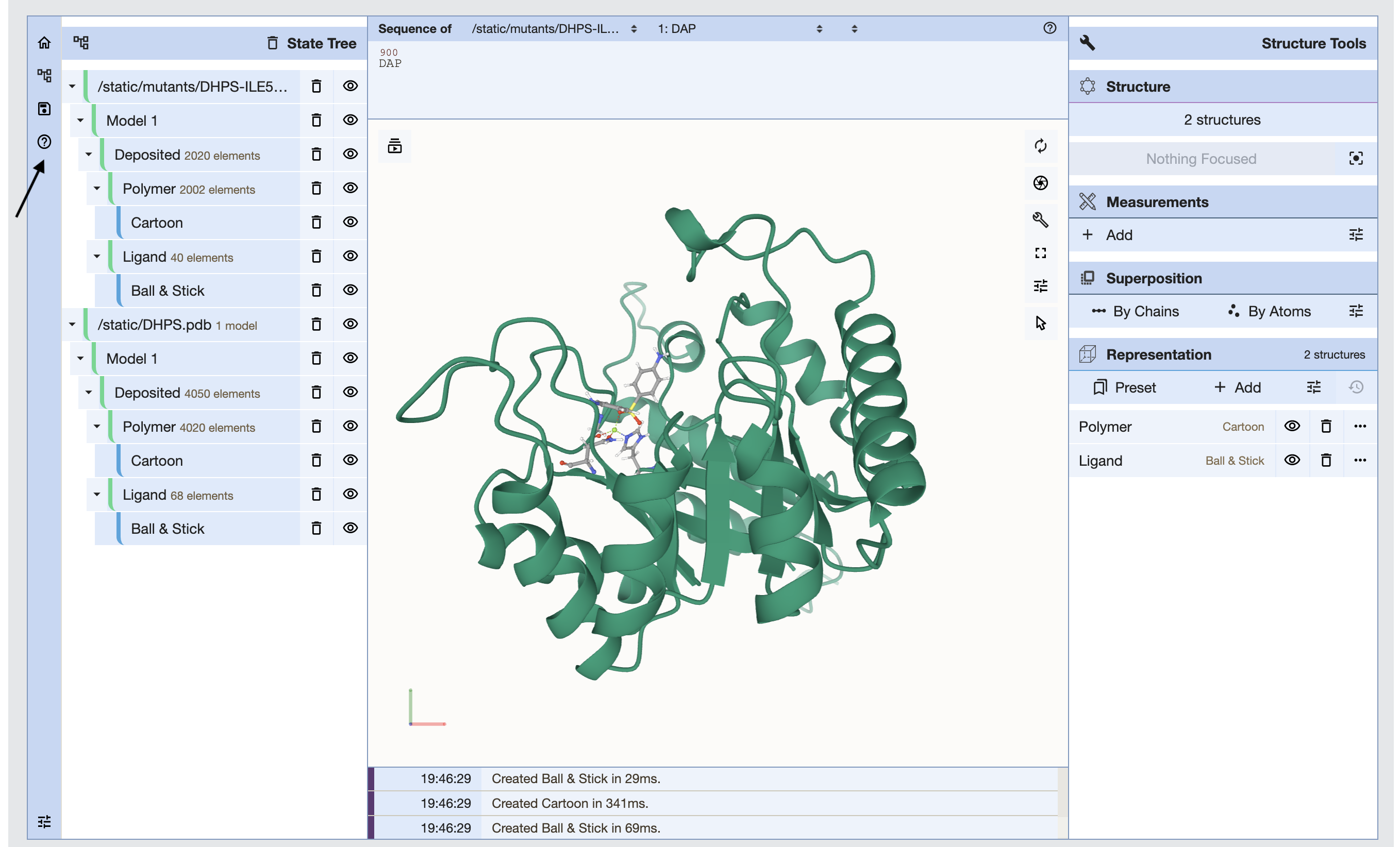Expand viewport to fullscreen mode
The width and height of the screenshot is (1400, 847).
[x=1040, y=253]
